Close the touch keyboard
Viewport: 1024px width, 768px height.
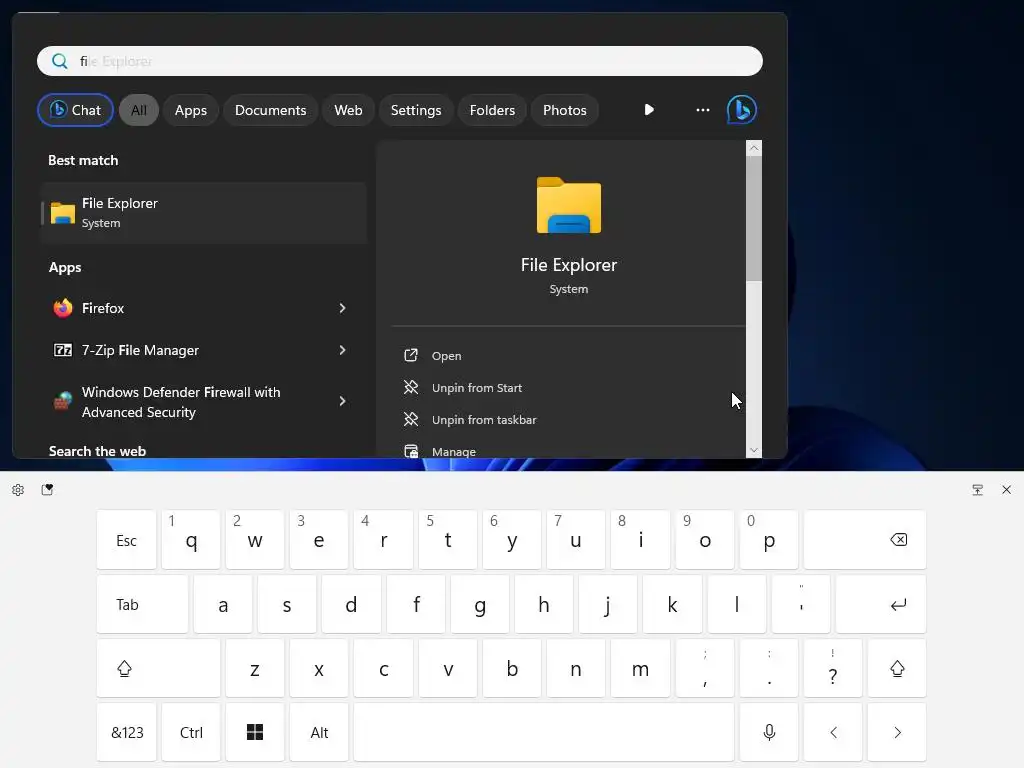pyautogui.click(x=1006, y=490)
